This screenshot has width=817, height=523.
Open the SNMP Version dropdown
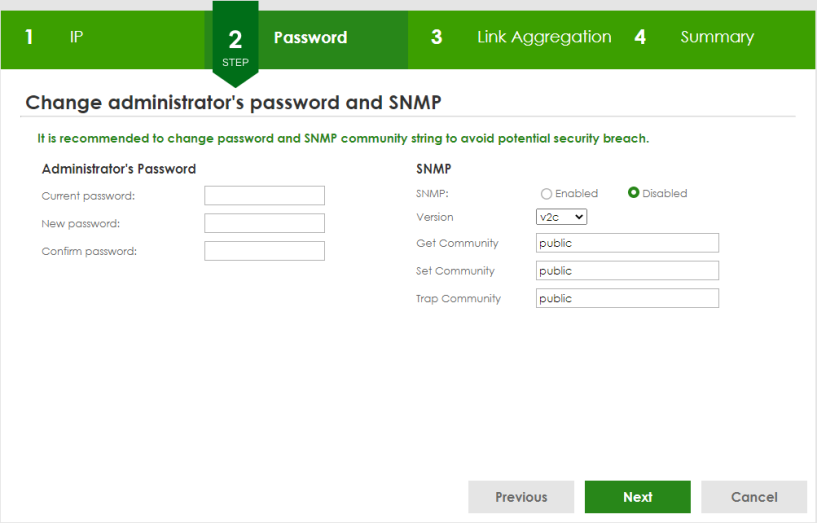pos(561,217)
